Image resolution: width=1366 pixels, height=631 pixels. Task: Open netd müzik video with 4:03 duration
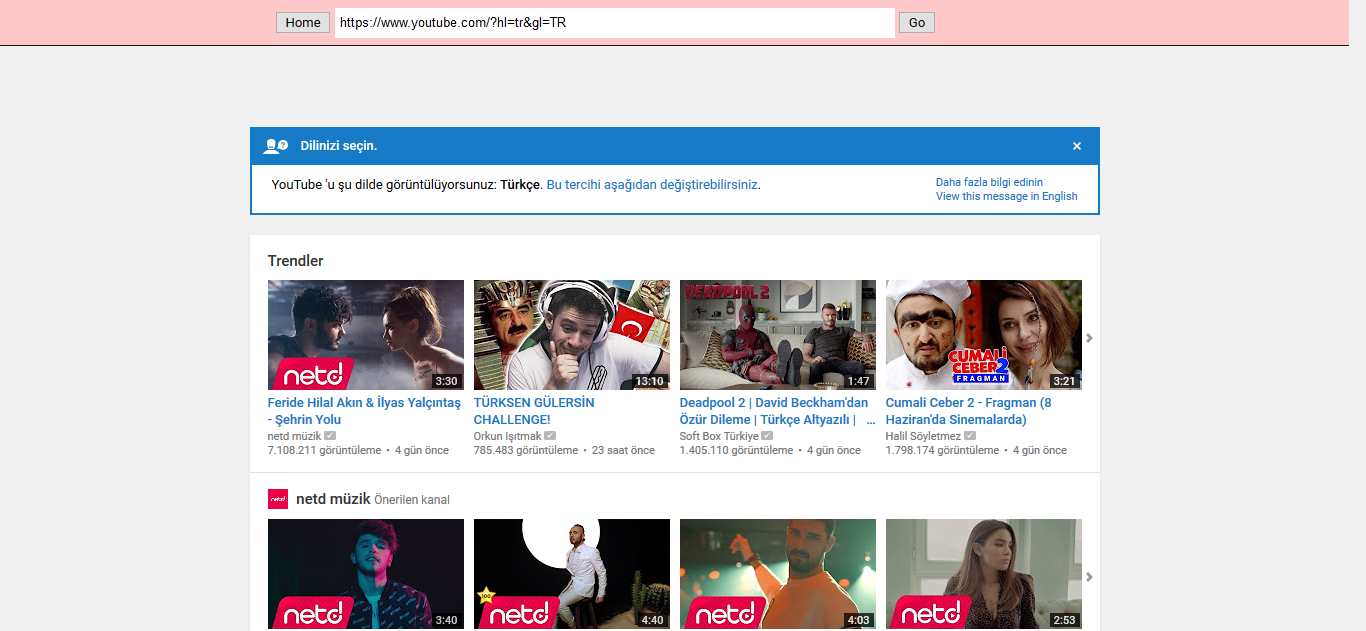tap(778, 575)
